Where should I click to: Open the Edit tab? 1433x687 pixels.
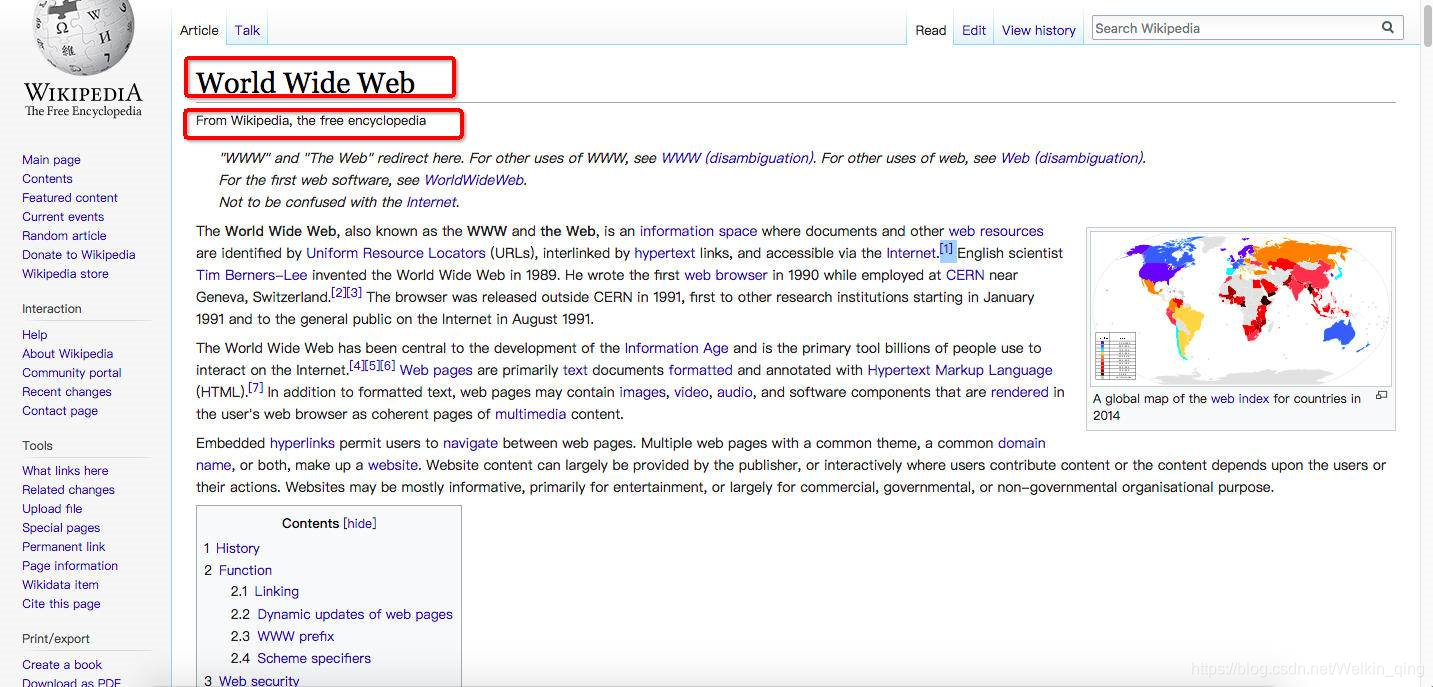click(974, 30)
